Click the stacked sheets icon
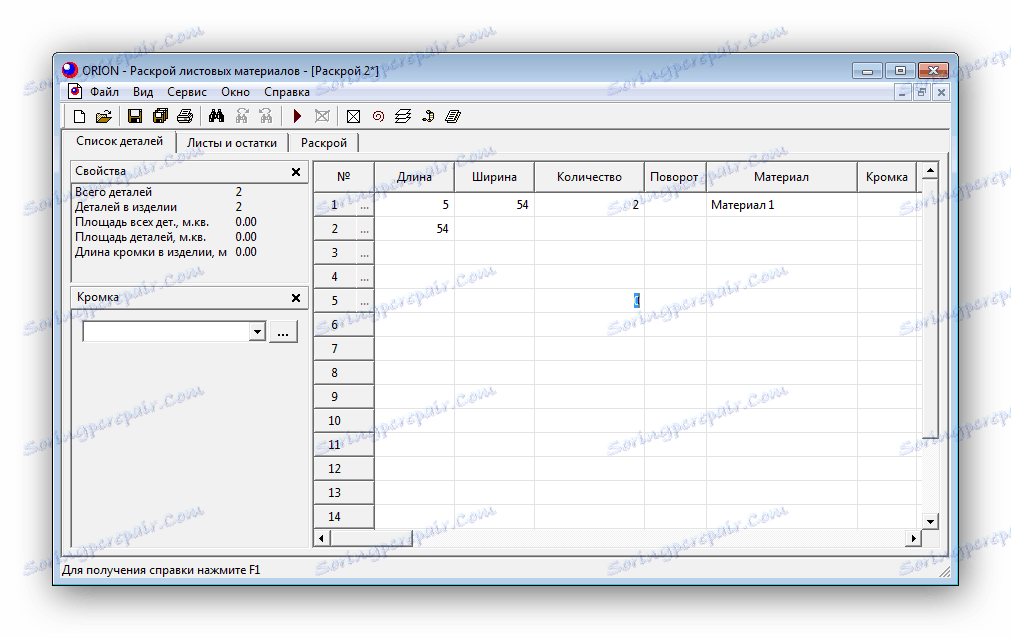The image size is (1011, 638). (403, 116)
